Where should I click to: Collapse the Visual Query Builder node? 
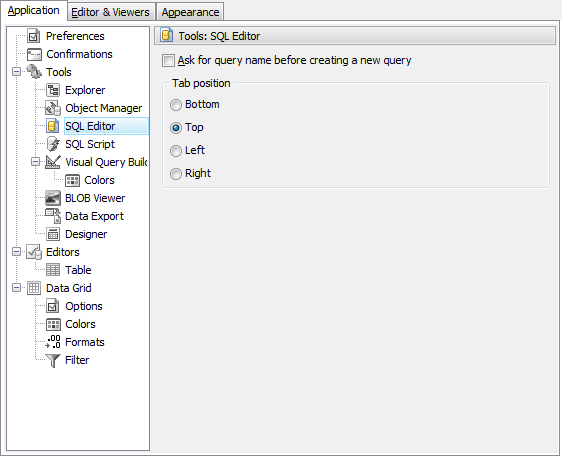(35, 162)
